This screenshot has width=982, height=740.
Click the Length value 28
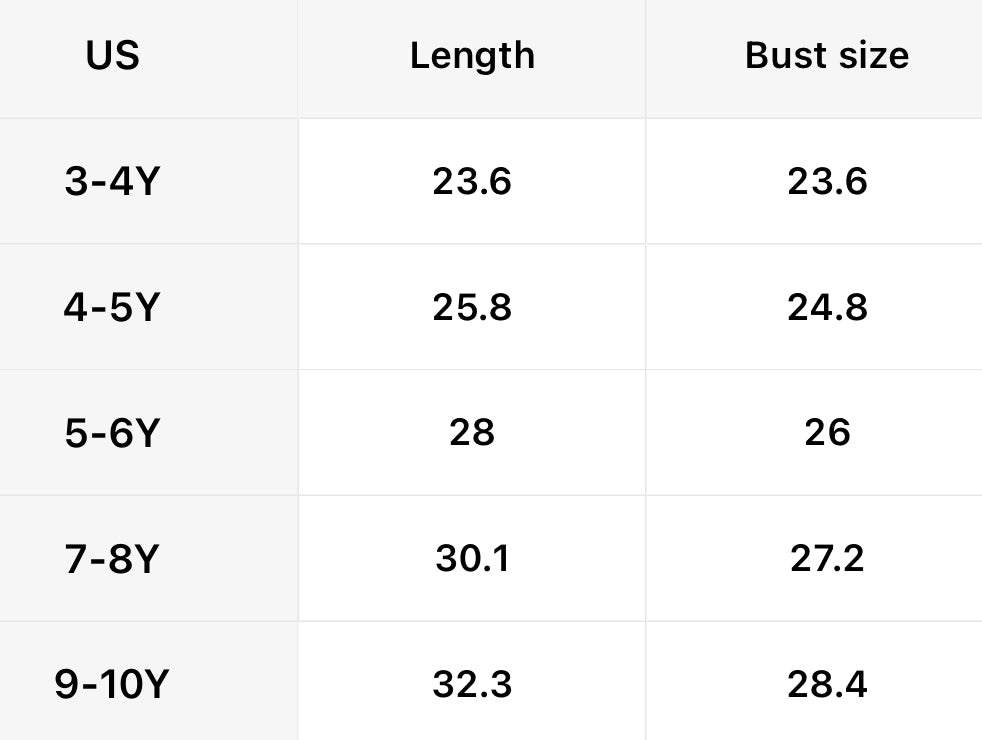pyautogui.click(x=472, y=433)
